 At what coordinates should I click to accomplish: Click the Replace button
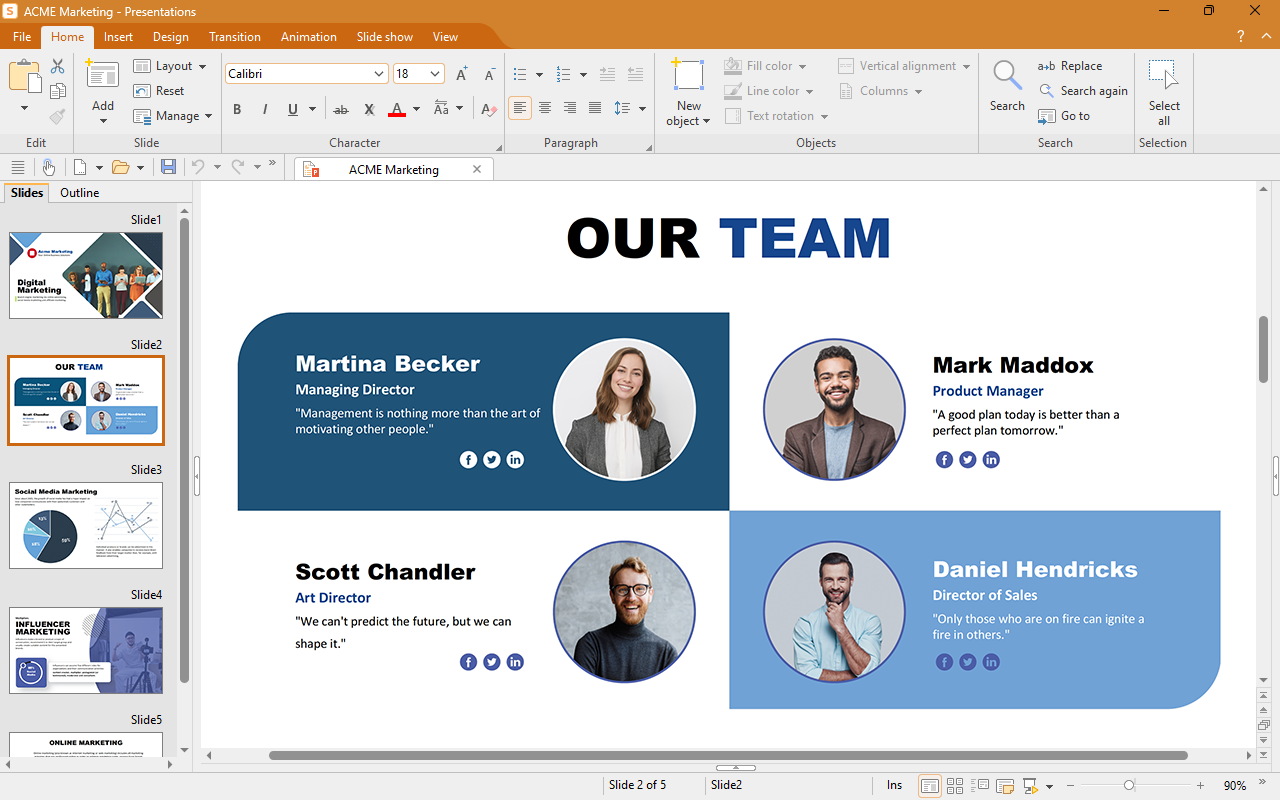[1070, 66]
